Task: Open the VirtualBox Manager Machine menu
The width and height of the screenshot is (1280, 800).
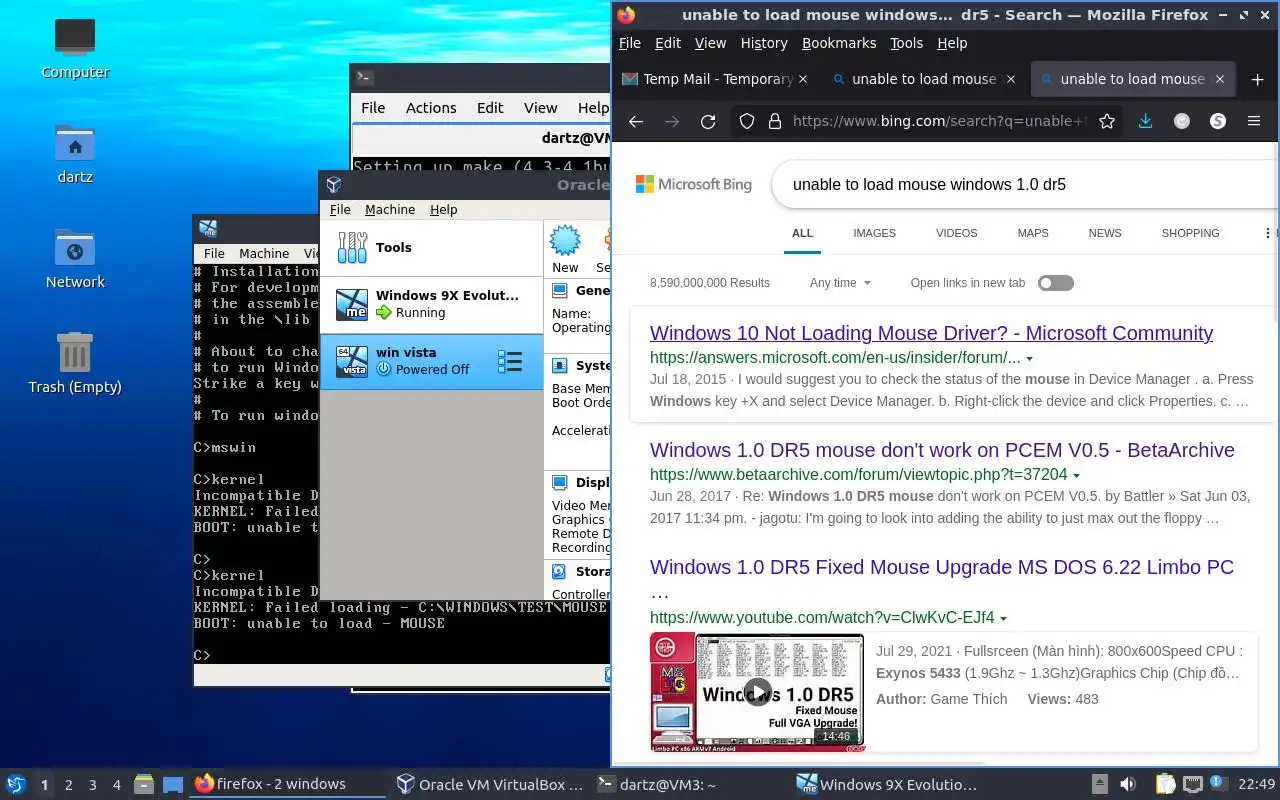Action: pyautogui.click(x=390, y=209)
